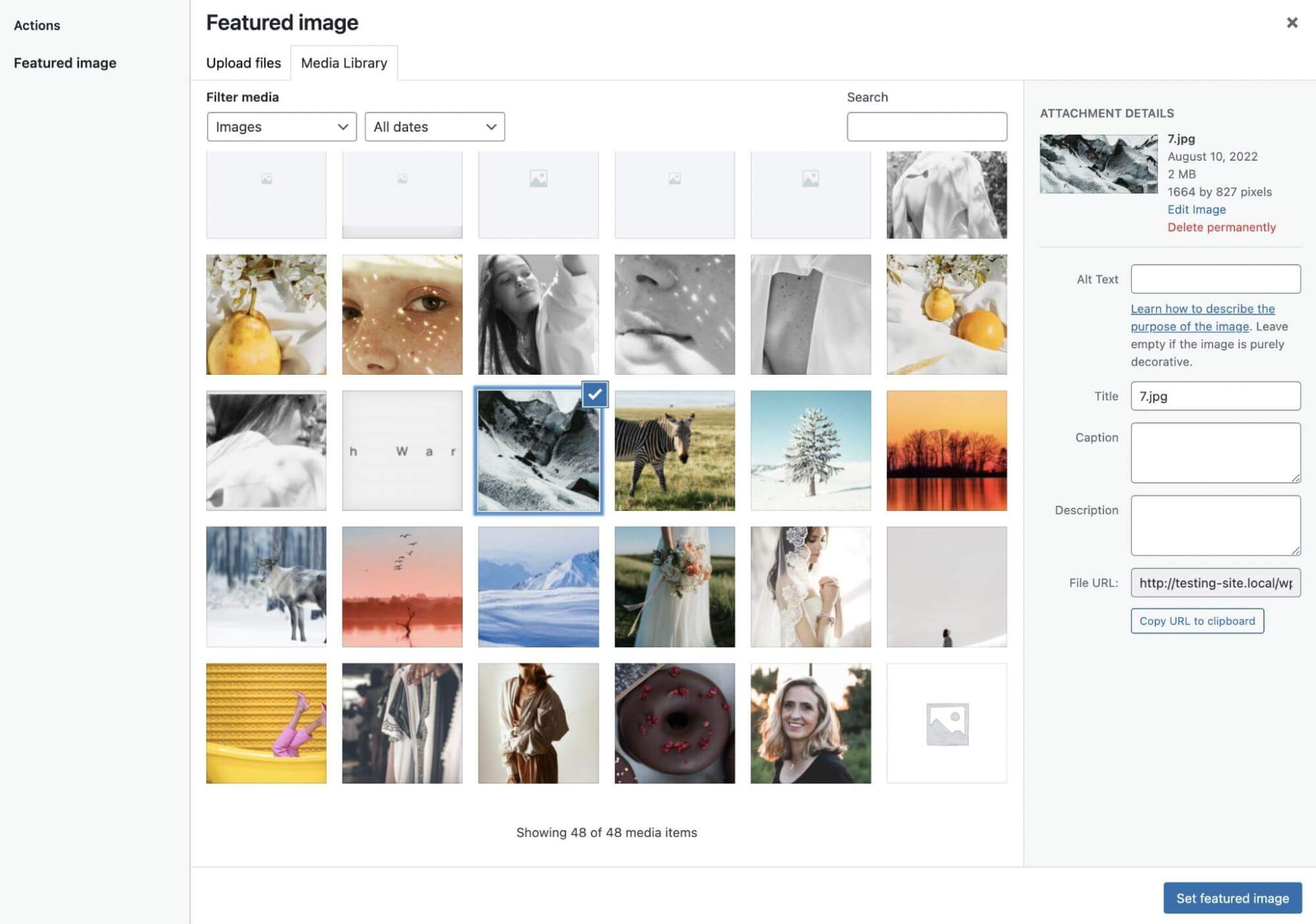
Task: Toggle the selected checkmark on mountain image
Action: pos(592,394)
